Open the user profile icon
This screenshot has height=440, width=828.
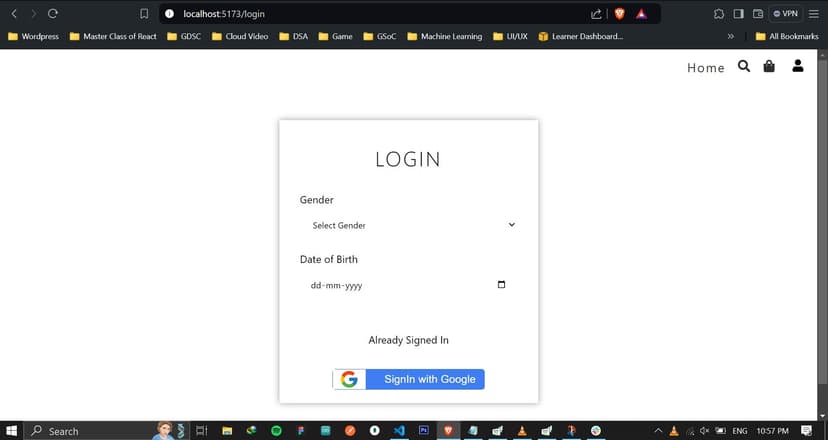click(797, 66)
